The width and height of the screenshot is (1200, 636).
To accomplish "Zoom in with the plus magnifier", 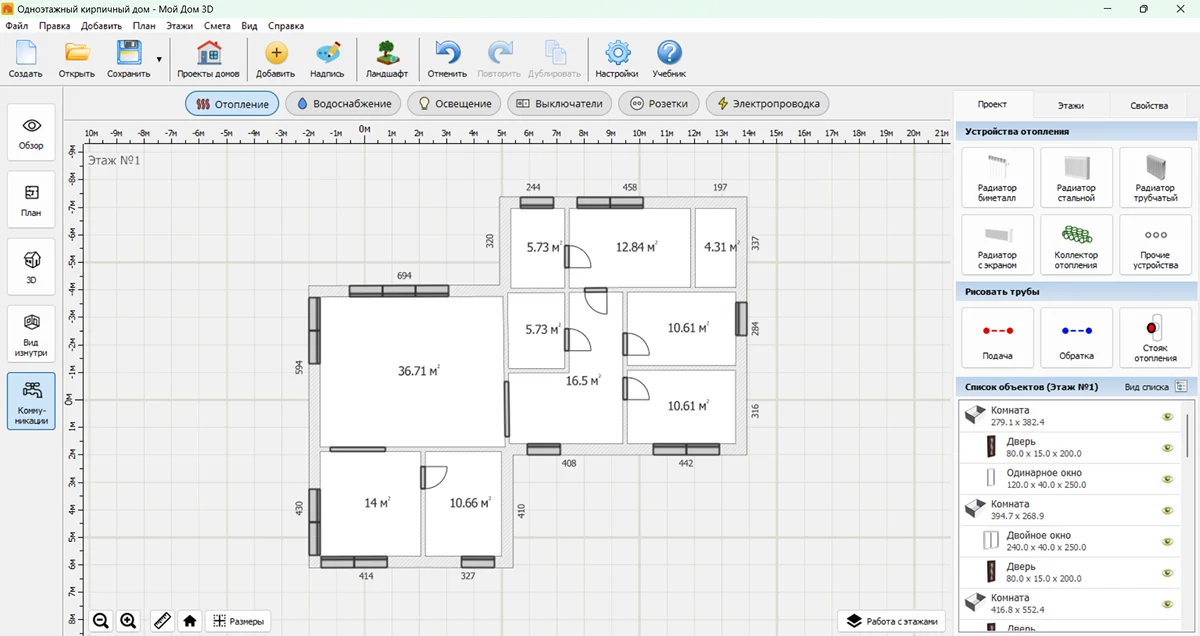I will pos(128,621).
